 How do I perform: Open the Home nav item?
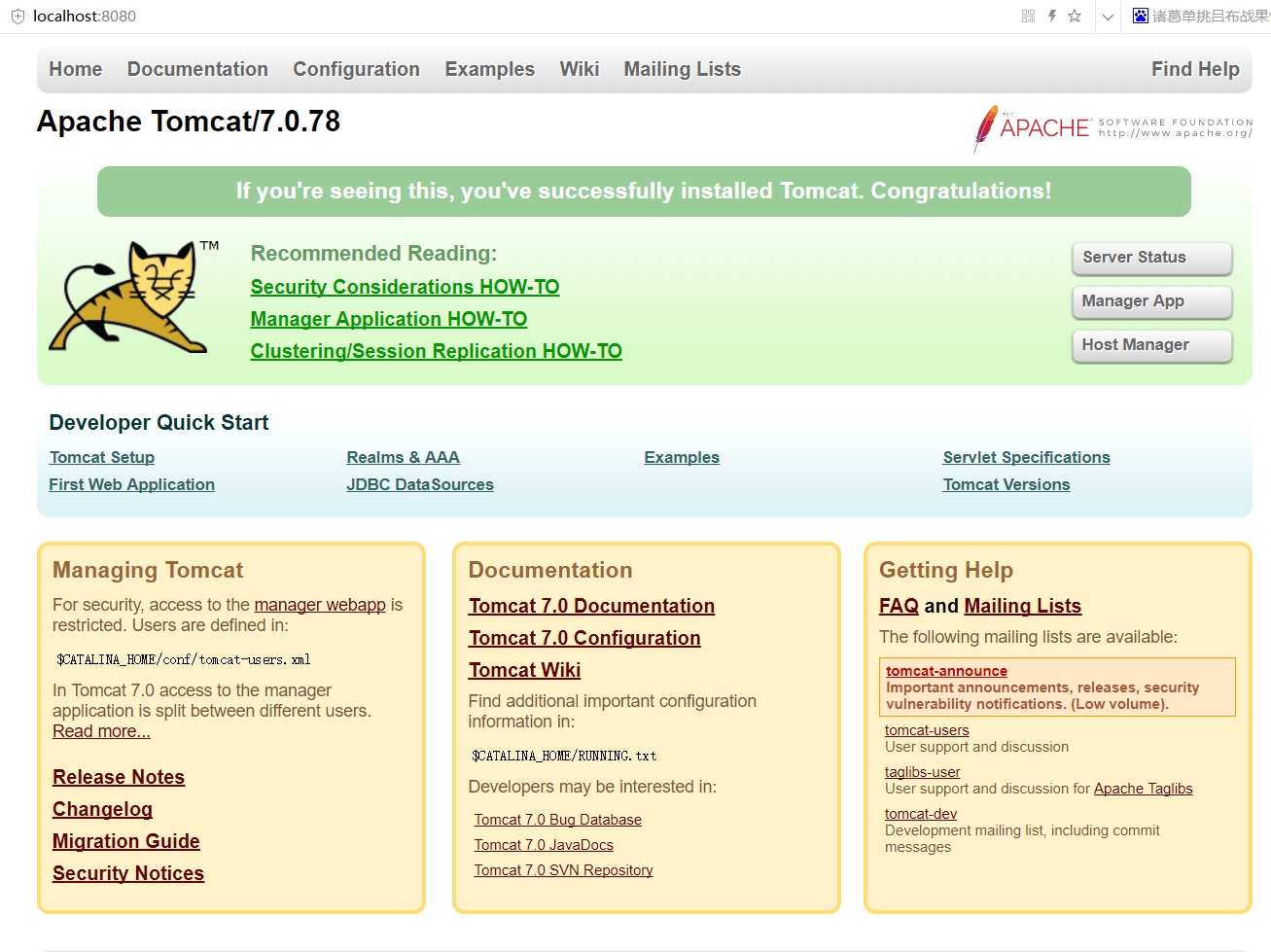(76, 69)
